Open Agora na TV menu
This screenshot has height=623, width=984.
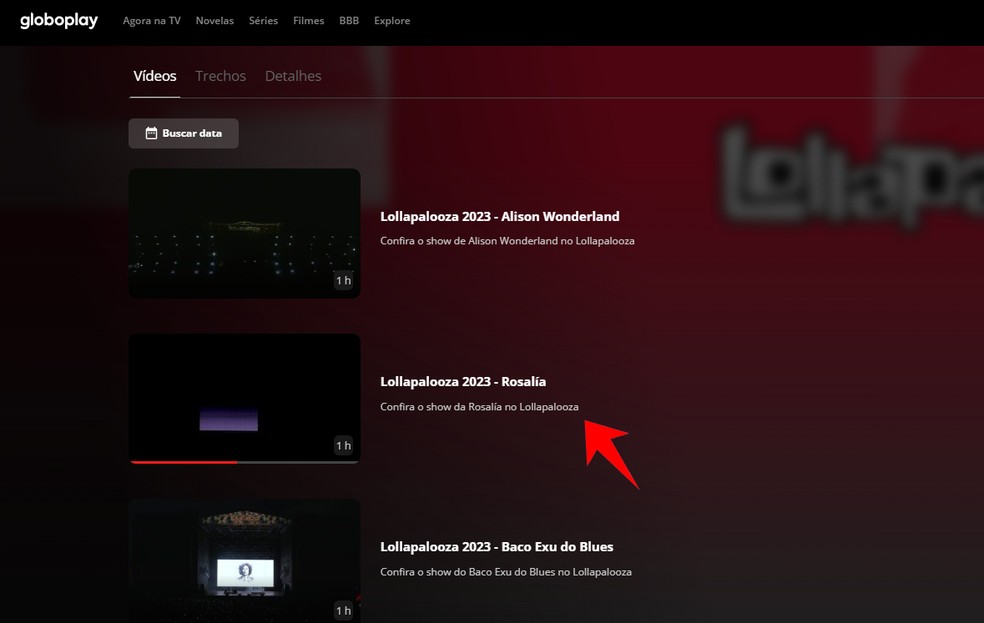tap(152, 21)
